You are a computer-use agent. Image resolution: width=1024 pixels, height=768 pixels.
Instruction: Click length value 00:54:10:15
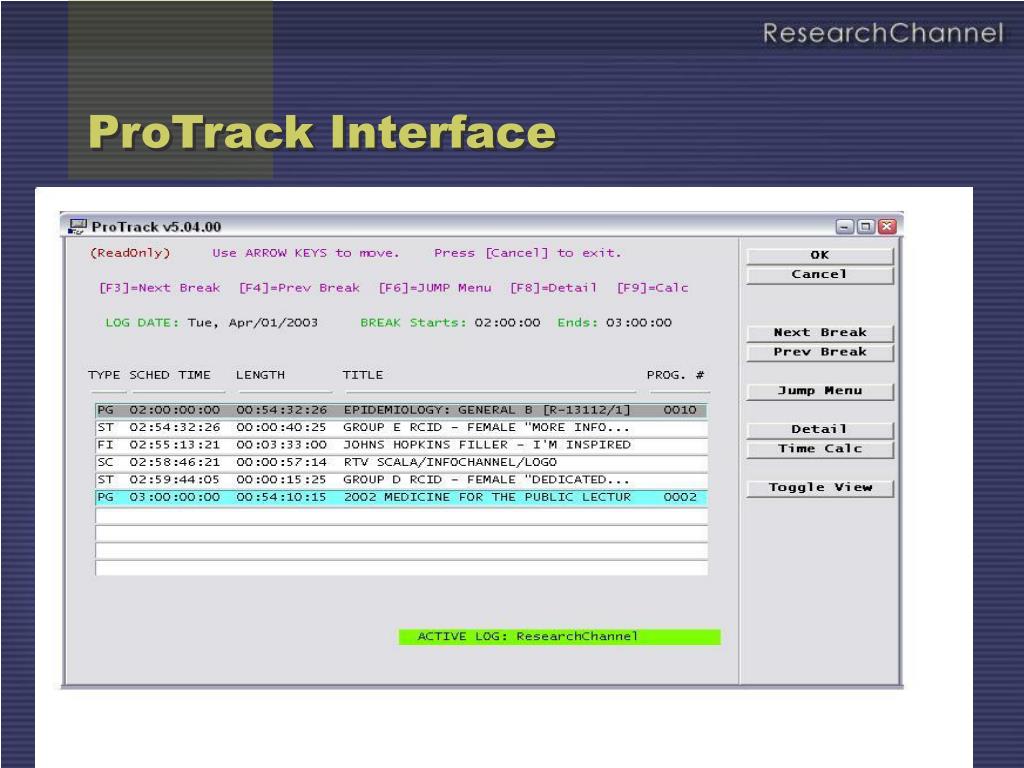point(281,498)
